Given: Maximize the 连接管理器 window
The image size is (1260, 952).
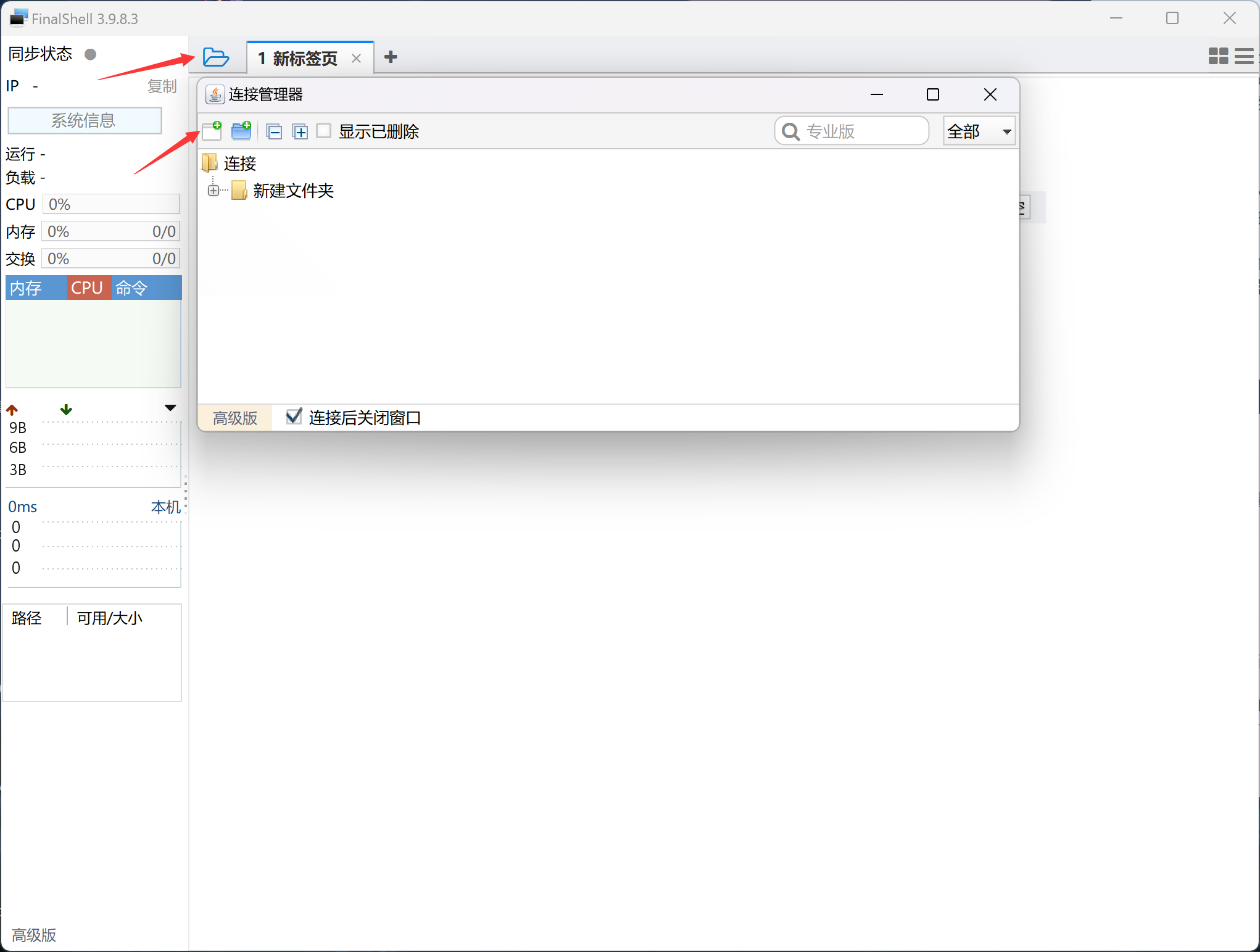Looking at the screenshot, I should 933,94.
